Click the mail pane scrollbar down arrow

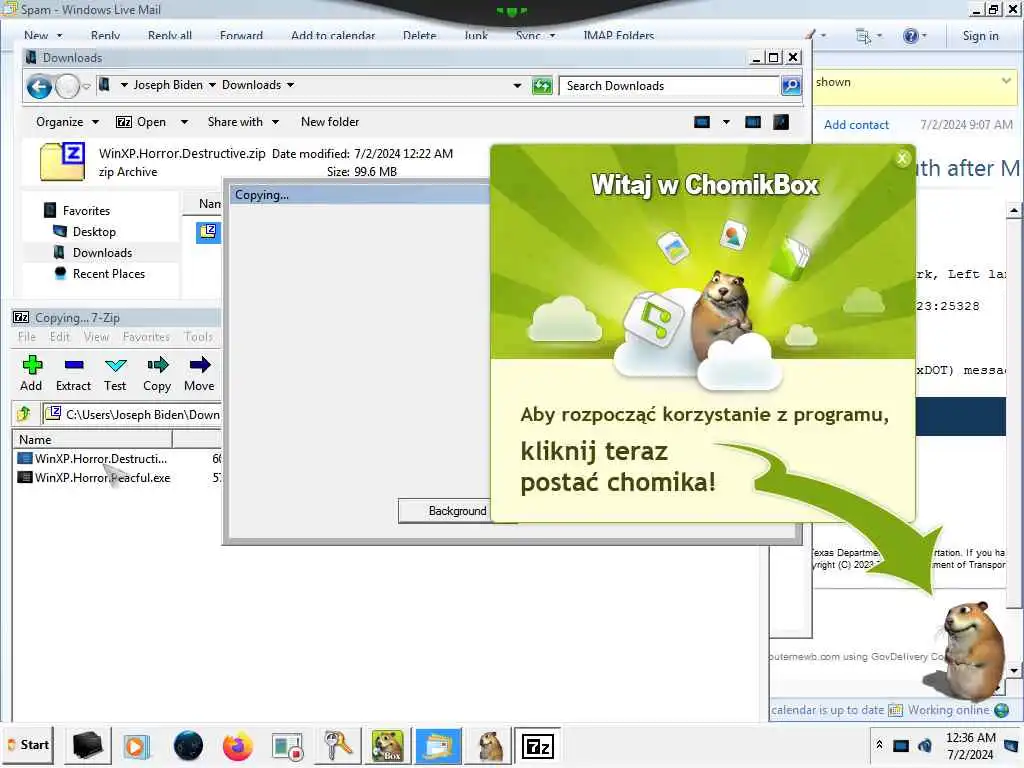(x=1014, y=671)
